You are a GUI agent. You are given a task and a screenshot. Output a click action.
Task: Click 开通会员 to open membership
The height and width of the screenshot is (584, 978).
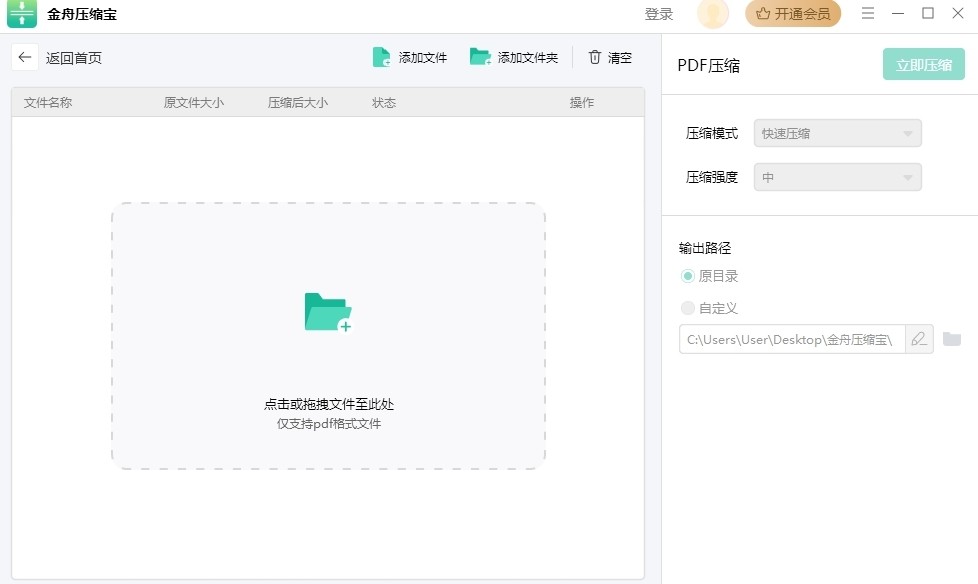click(793, 14)
